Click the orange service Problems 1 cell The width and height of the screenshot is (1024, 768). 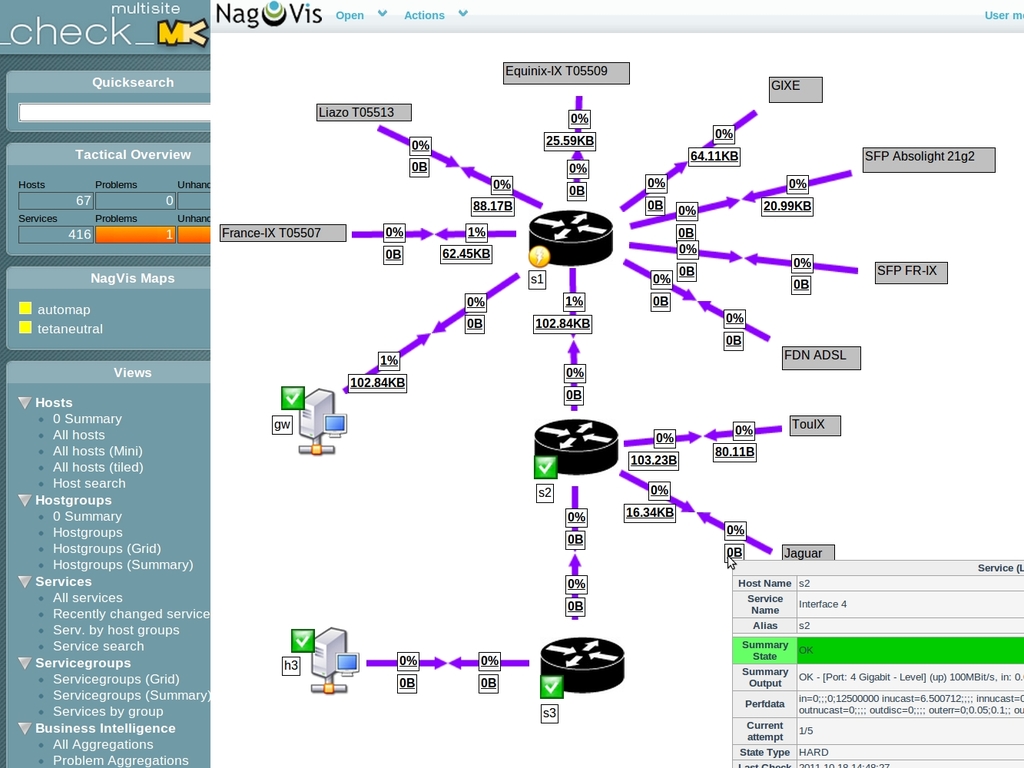(135, 234)
